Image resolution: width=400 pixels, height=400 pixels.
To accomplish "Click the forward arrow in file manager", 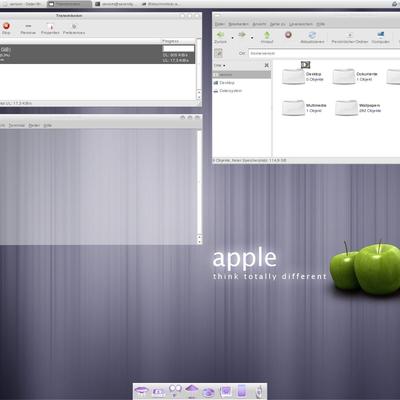I will [x=242, y=35].
